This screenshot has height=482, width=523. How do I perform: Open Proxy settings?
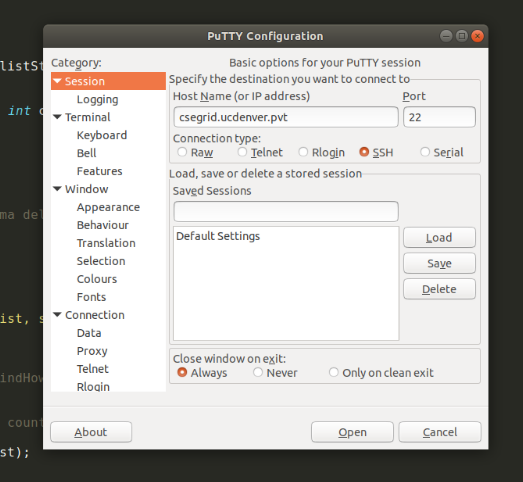tap(92, 351)
